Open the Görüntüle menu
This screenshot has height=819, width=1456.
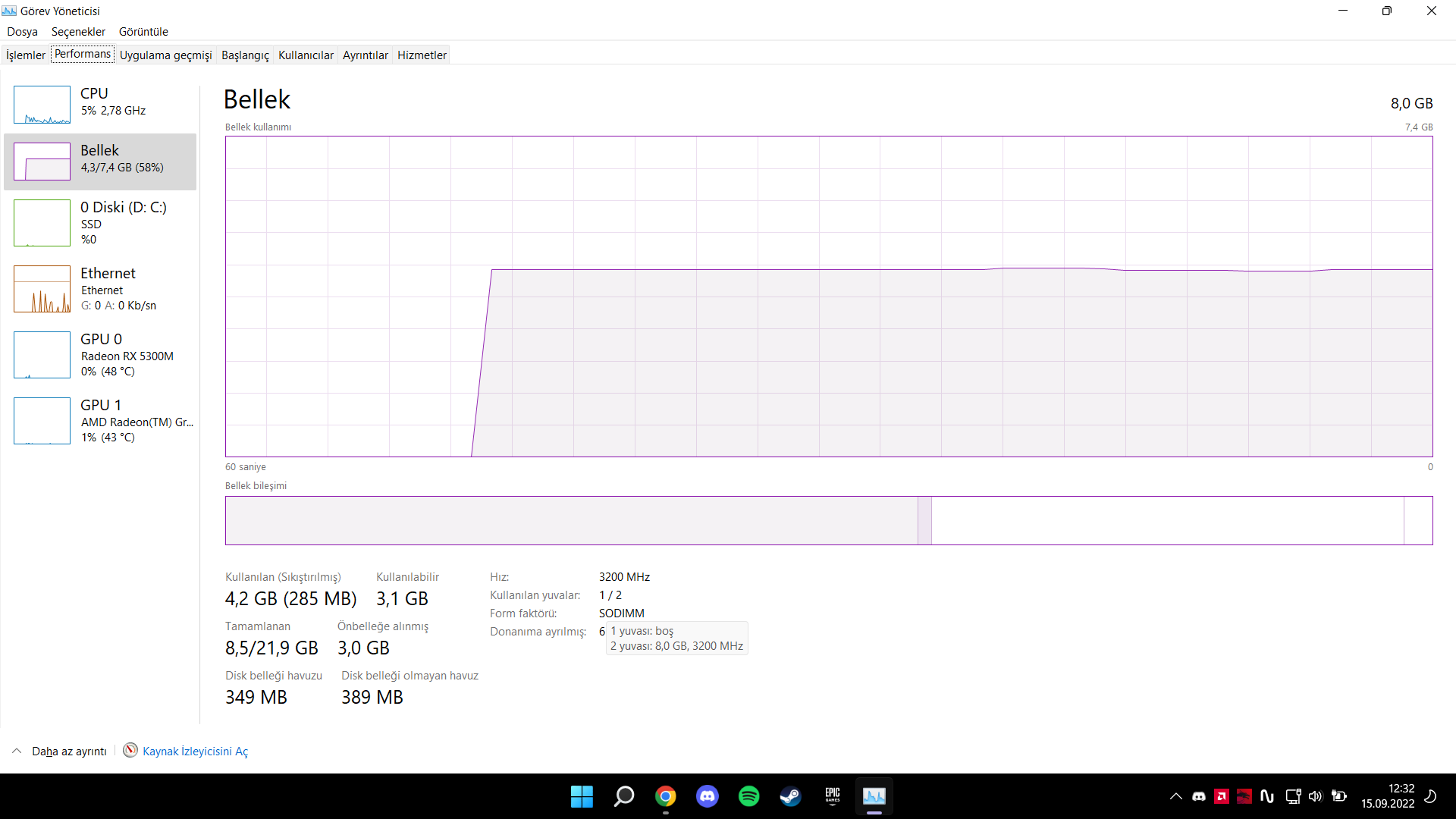[143, 32]
